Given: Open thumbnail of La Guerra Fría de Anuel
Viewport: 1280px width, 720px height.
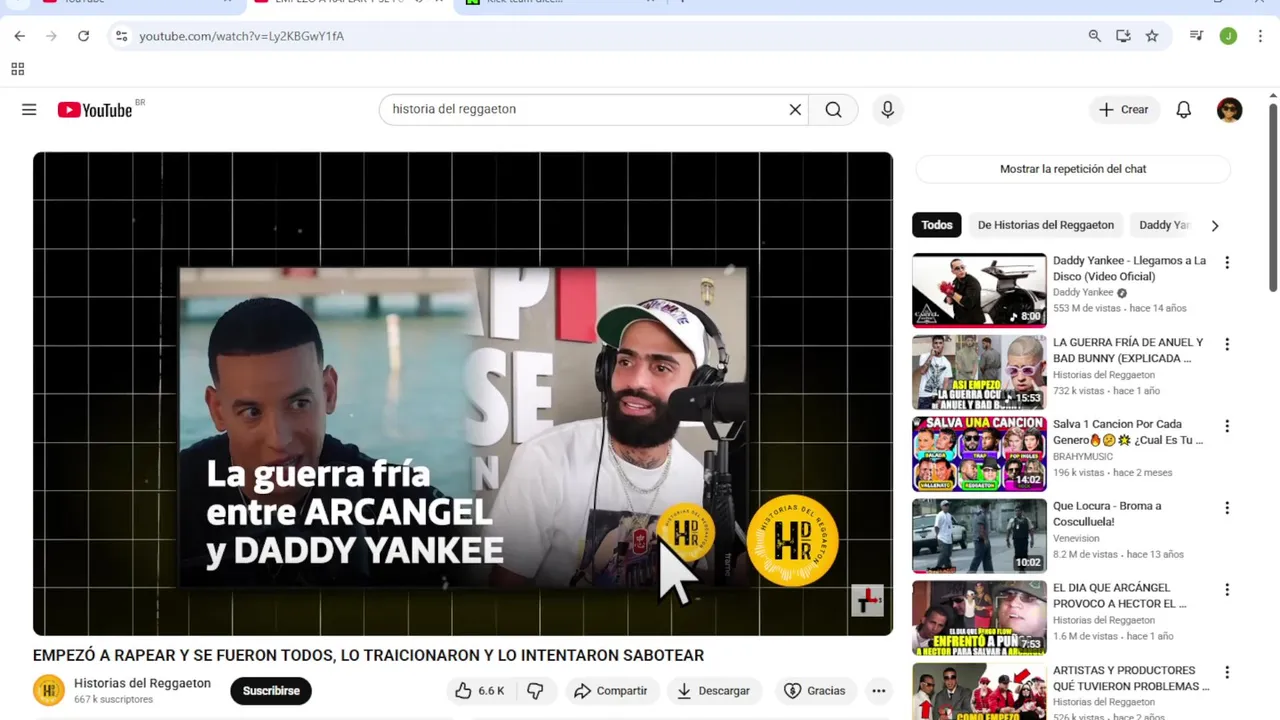Looking at the screenshot, I should pyautogui.click(x=979, y=372).
